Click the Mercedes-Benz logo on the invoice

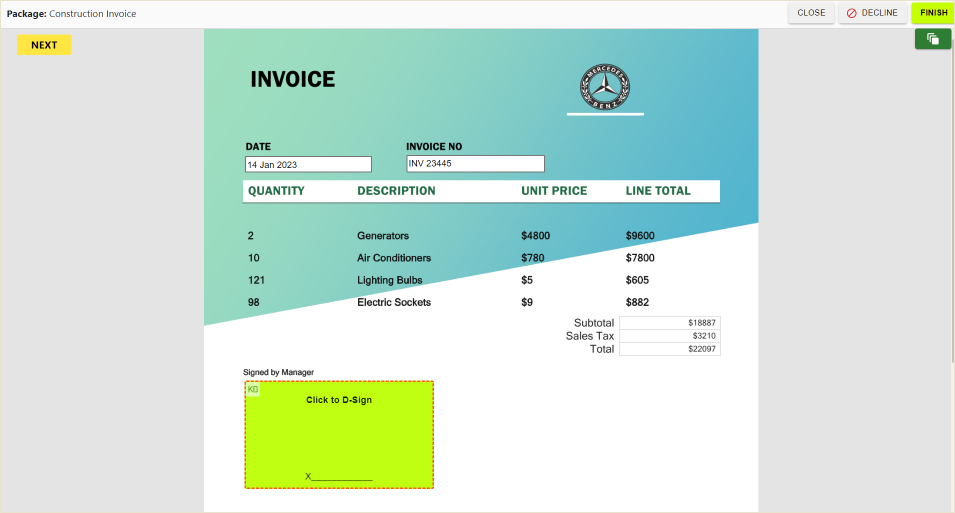point(604,87)
